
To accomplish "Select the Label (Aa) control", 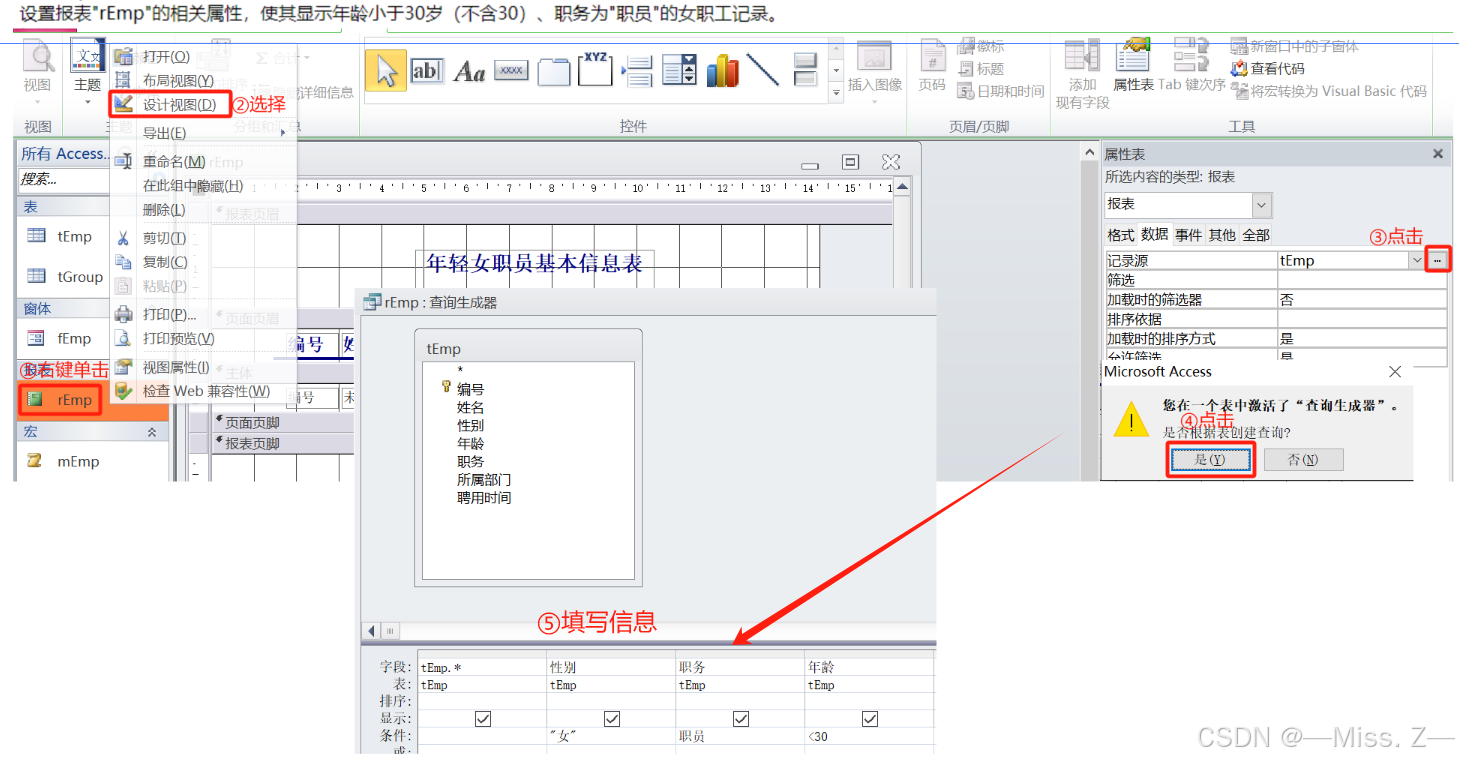I will point(469,71).
